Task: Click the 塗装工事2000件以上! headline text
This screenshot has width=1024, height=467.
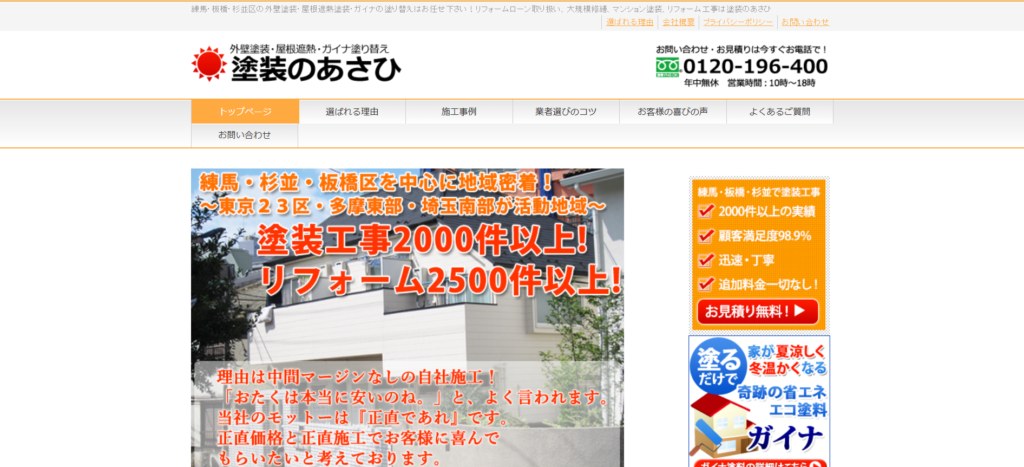Action: coord(423,242)
